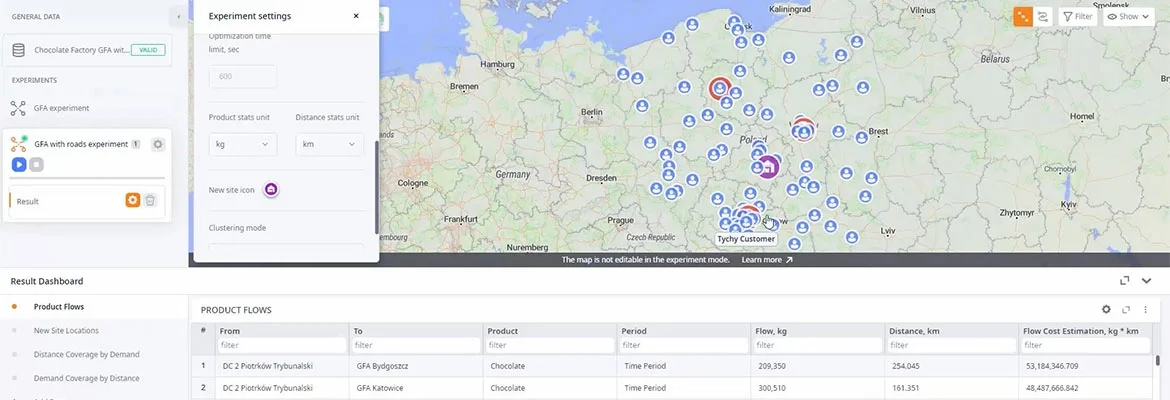The image size is (1170, 400).
Task: Select the New Site Locations tab
Action: pyautogui.click(x=66, y=330)
